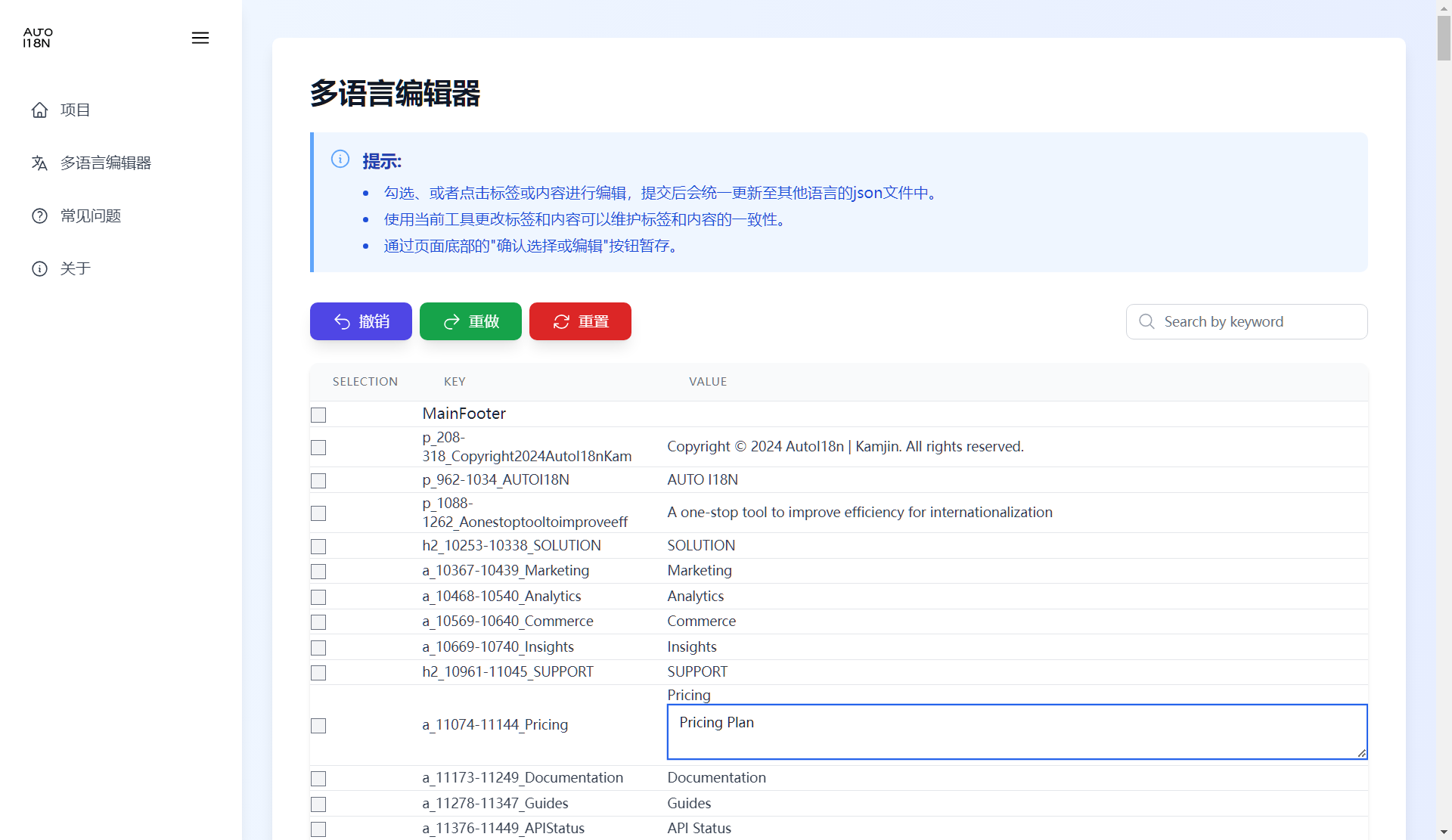
Task: Click the SOLUTION value cell
Action: (701, 546)
